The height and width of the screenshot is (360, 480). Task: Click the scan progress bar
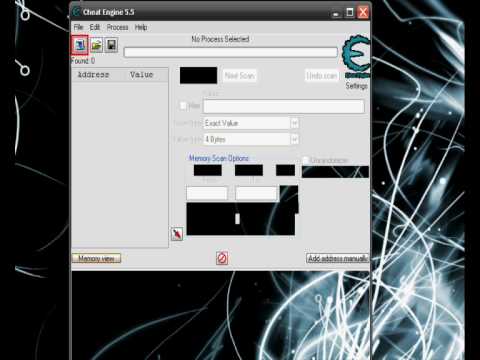(230, 52)
